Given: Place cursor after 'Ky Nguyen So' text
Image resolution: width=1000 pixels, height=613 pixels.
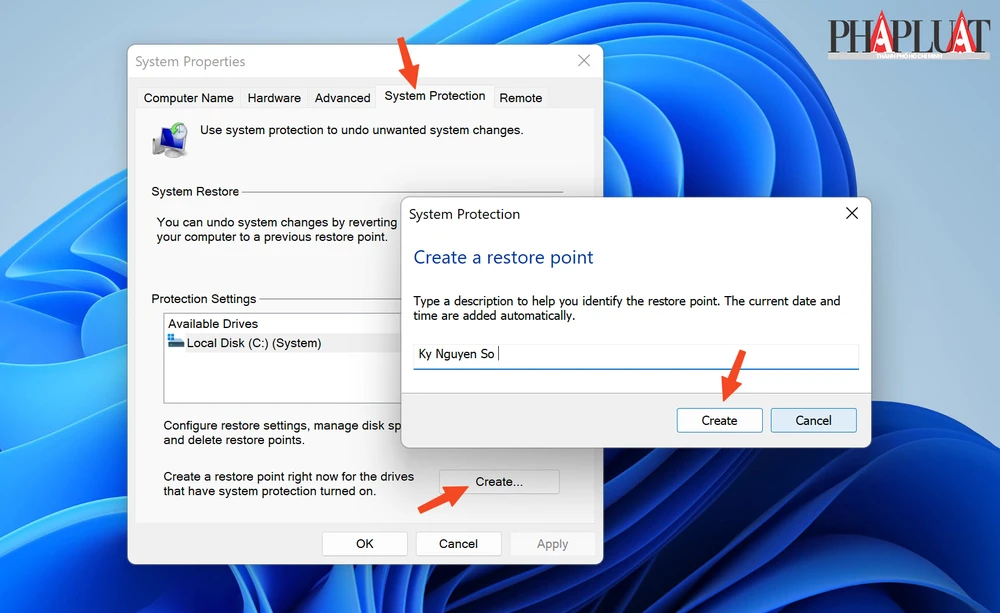Looking at the screenshot, I should tap(500, 354).
